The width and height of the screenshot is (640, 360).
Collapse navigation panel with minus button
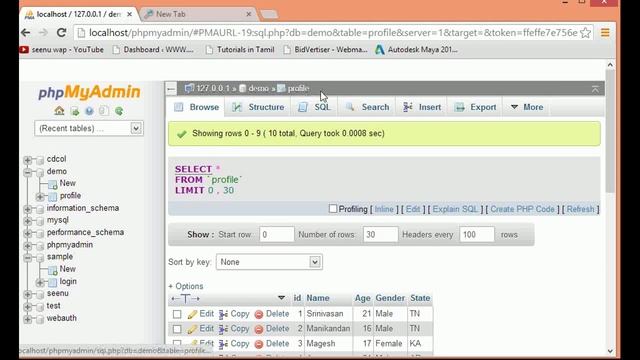171,89
